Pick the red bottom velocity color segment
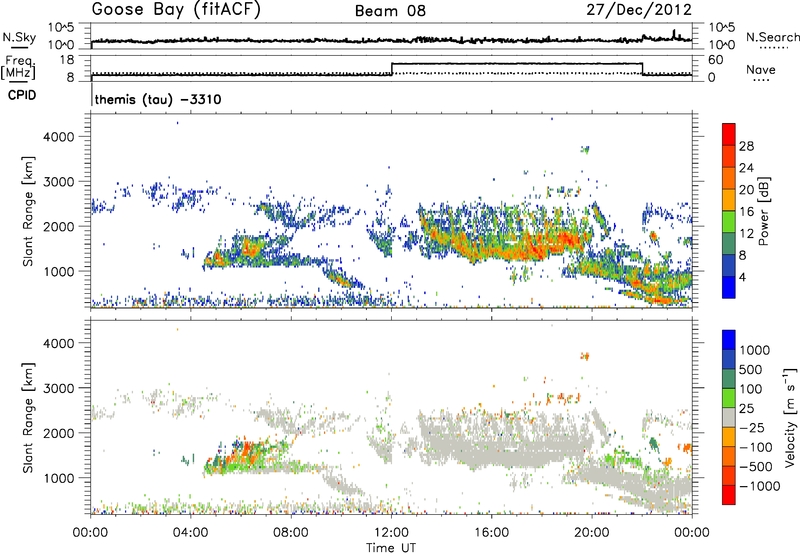800x554 pixels. pyautogui.click(x=729, y=495)
